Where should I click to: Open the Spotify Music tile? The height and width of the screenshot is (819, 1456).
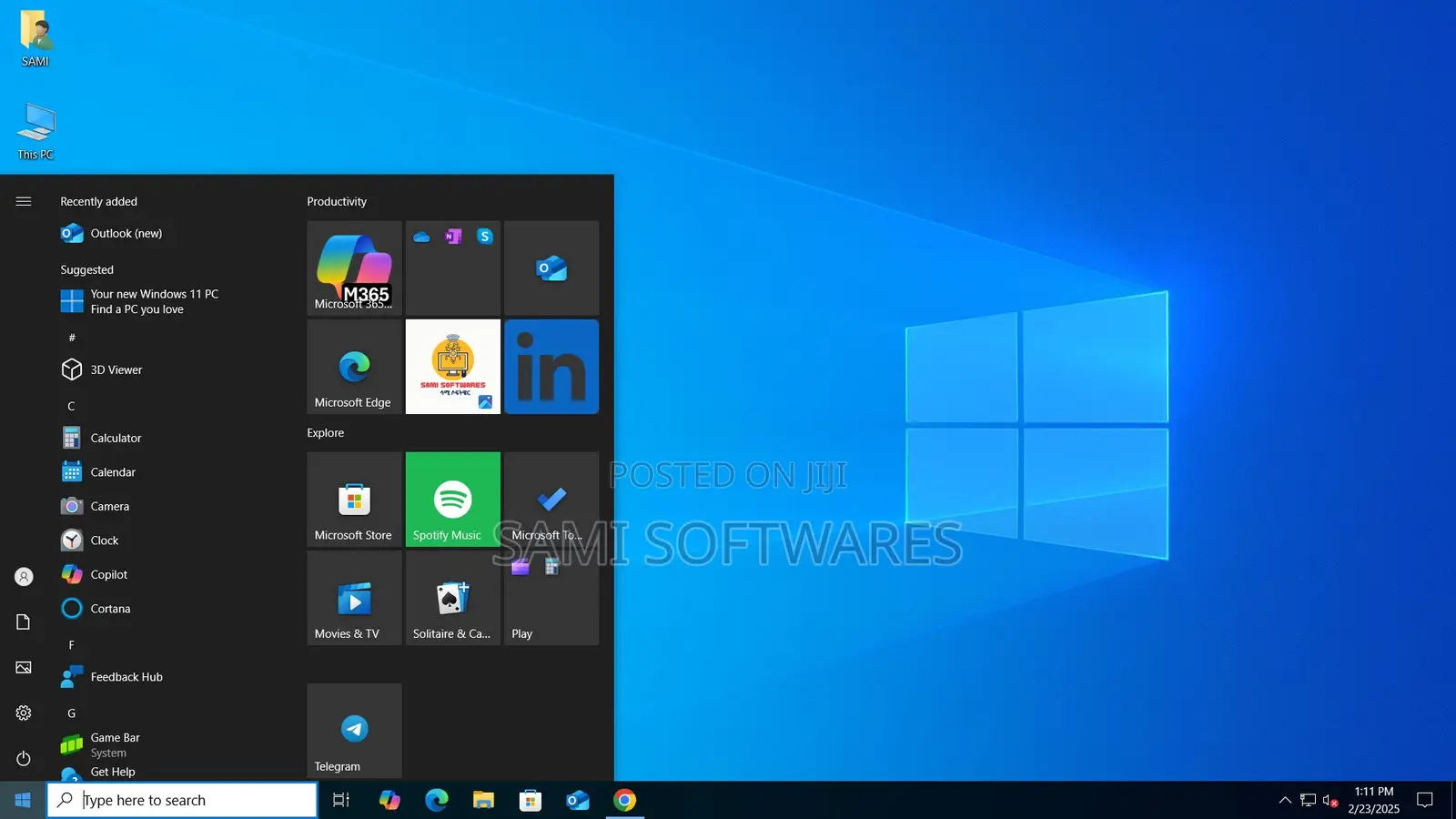point(452,500)
